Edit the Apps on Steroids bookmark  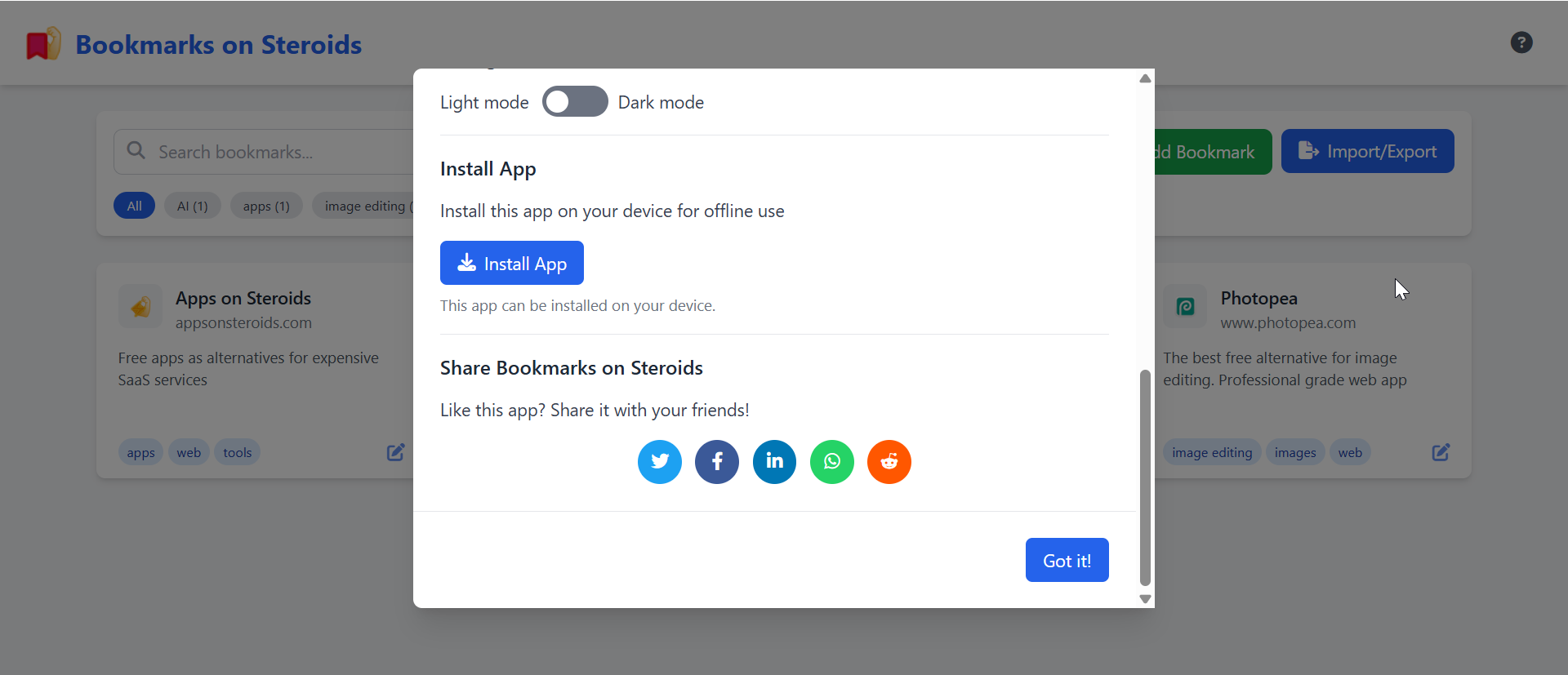[x=396, y=452]
